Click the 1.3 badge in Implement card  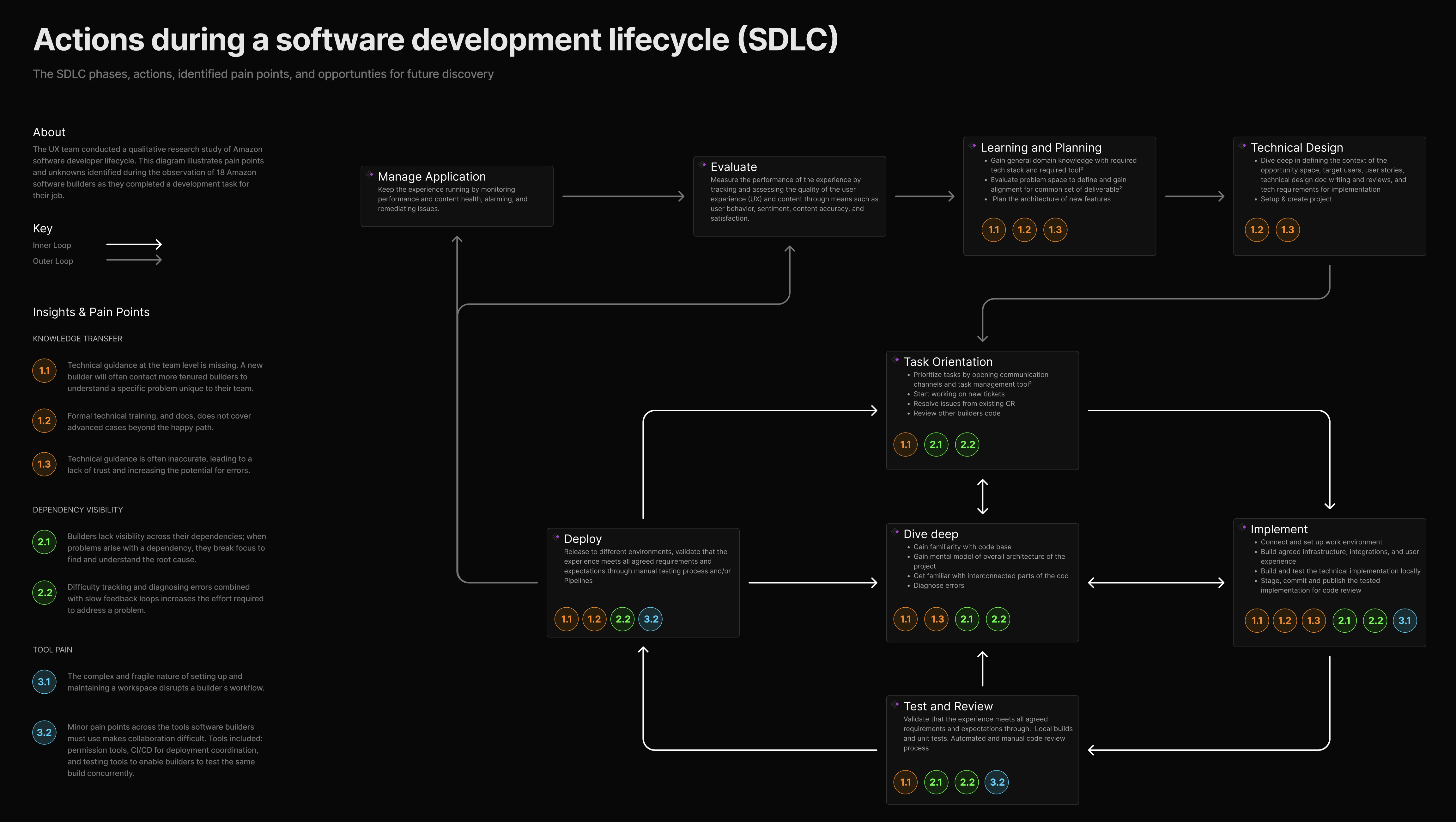[x=1313, y=621]
